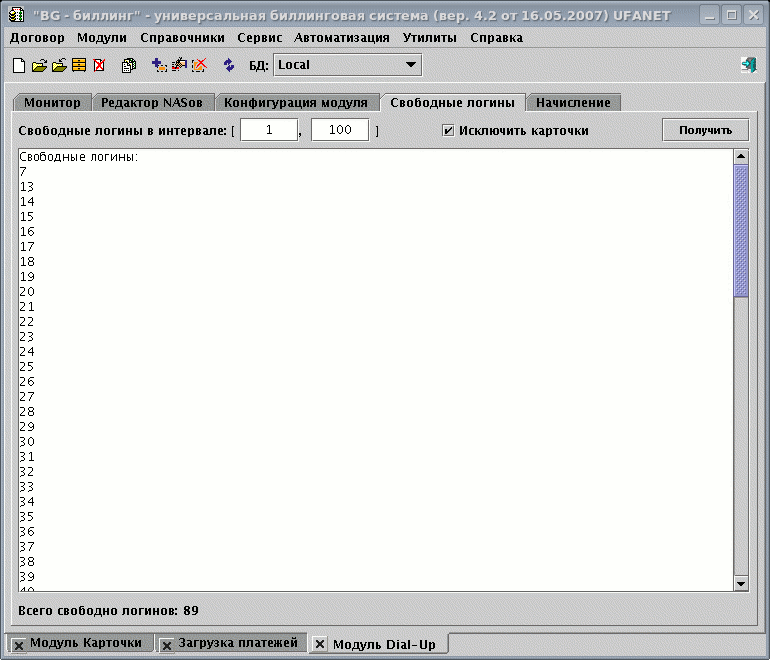770x660 pixels.
Task: Click the scroll down arrow in logins list
Action: point(741,583)
